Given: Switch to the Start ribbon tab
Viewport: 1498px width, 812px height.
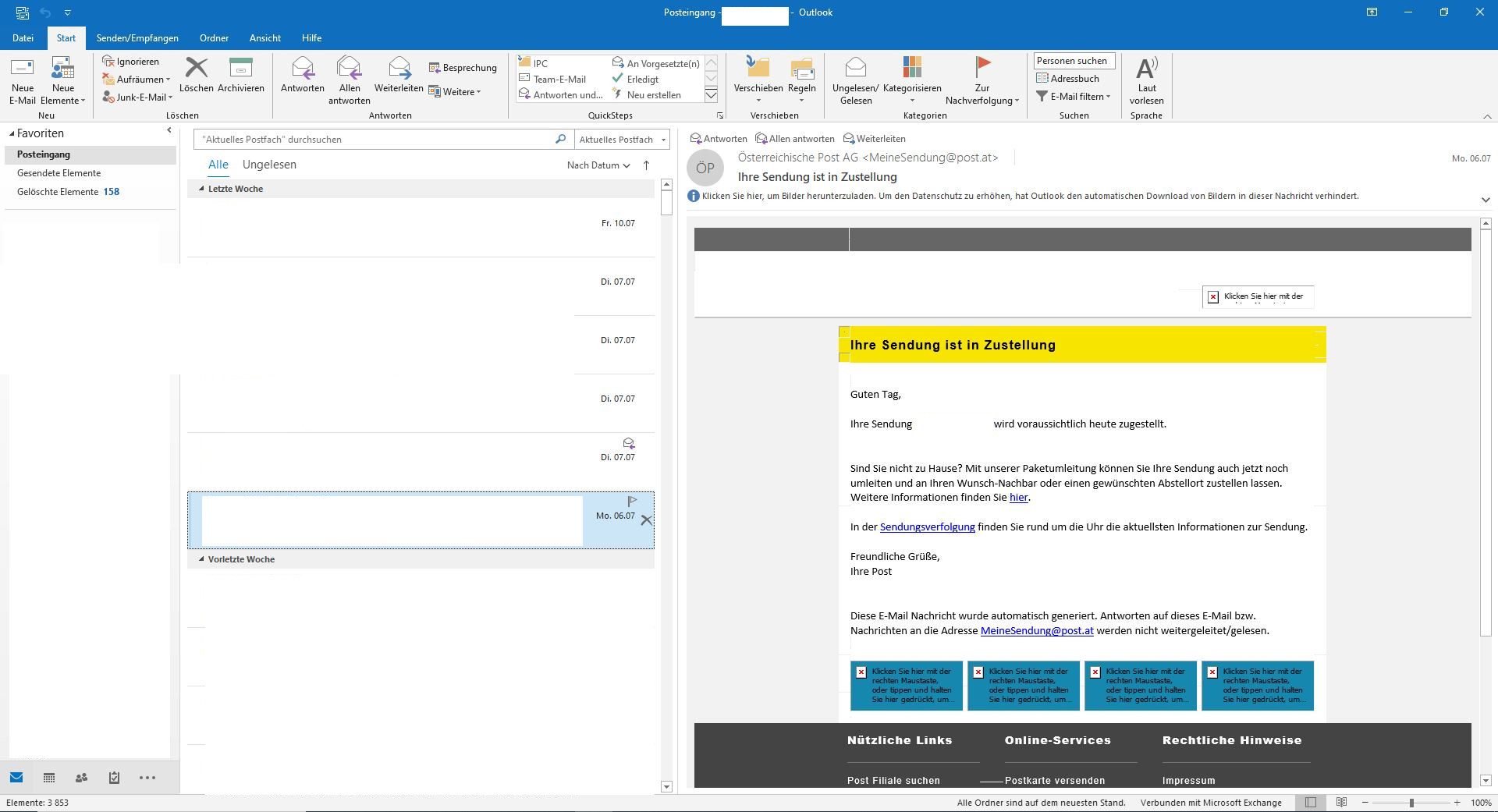Looking at the screenshot, I should pos(66,38).
